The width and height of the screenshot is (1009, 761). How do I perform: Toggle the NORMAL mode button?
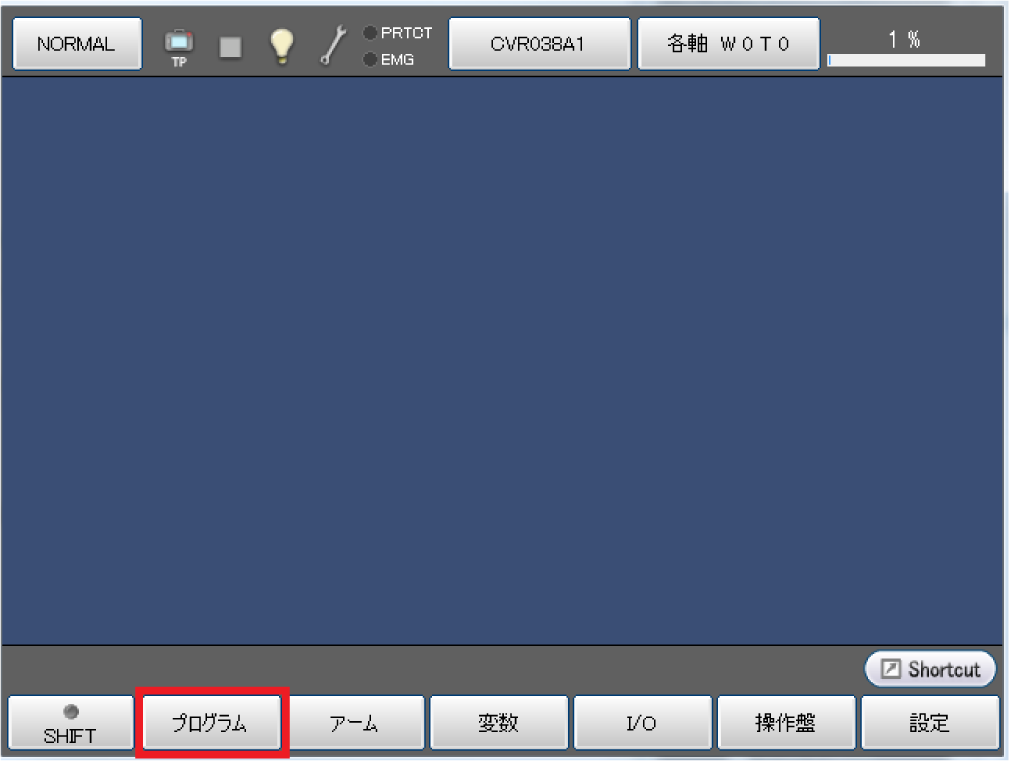tap(77, 43)
